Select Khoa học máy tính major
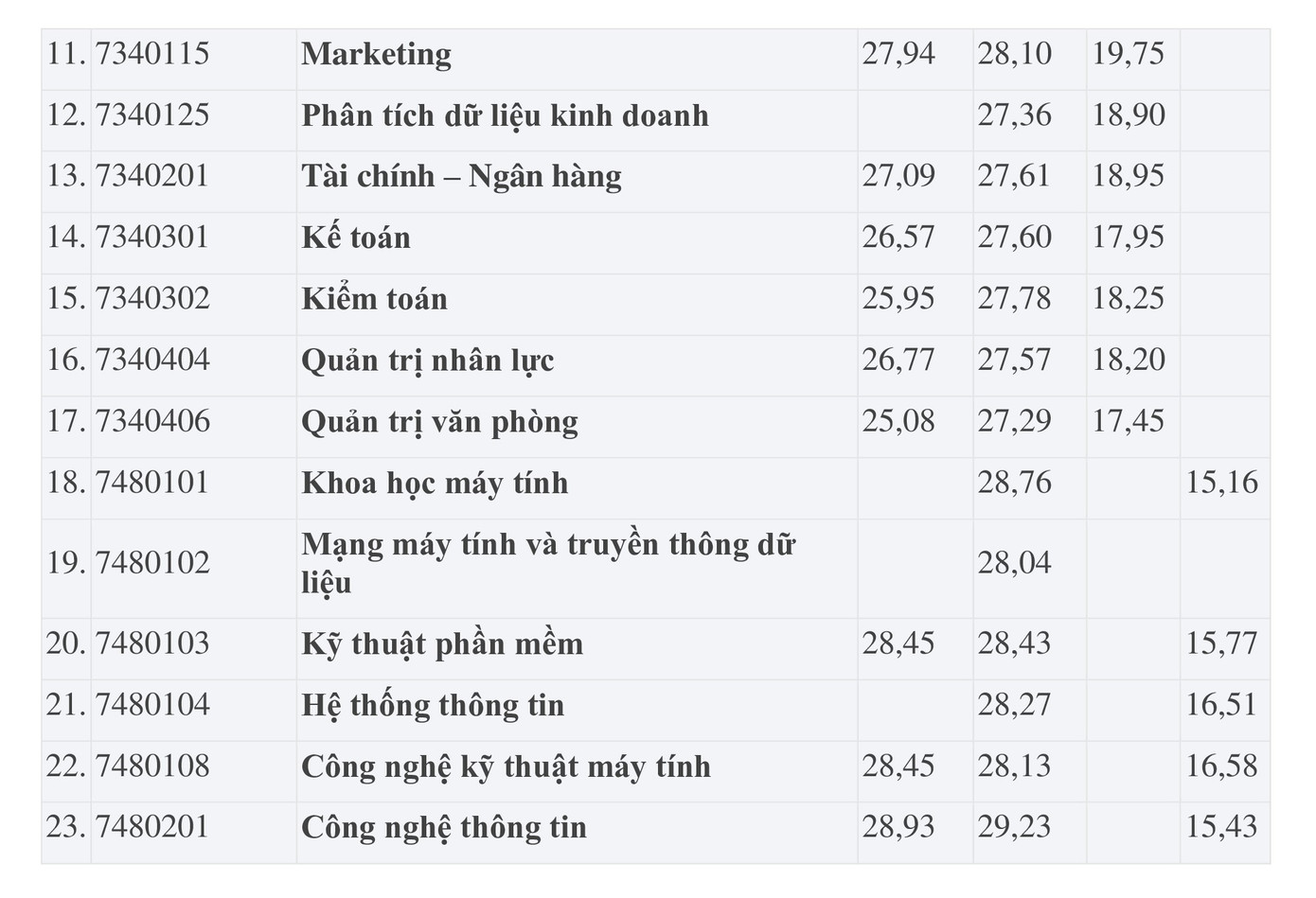The image size is (1316, 898). 435,484
